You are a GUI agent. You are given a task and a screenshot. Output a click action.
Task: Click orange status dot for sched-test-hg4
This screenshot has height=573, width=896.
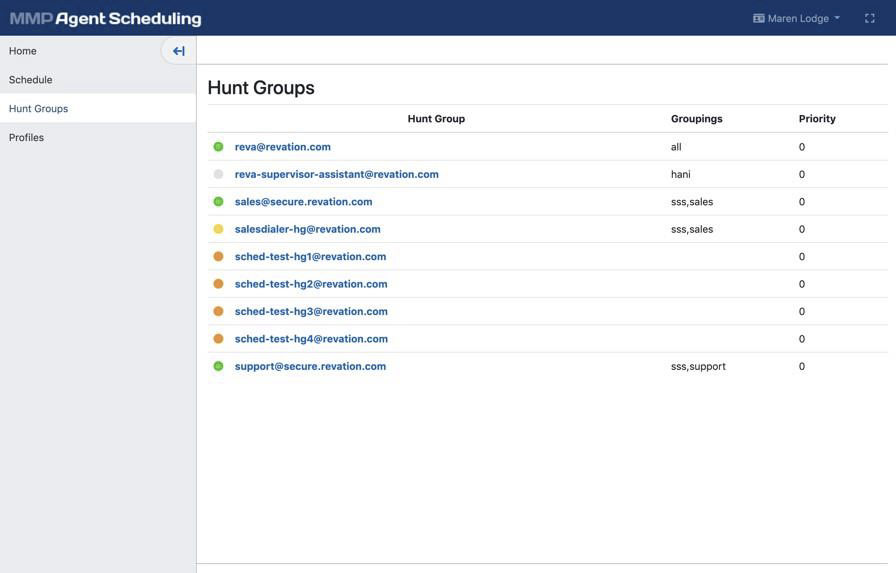(218, 339)
